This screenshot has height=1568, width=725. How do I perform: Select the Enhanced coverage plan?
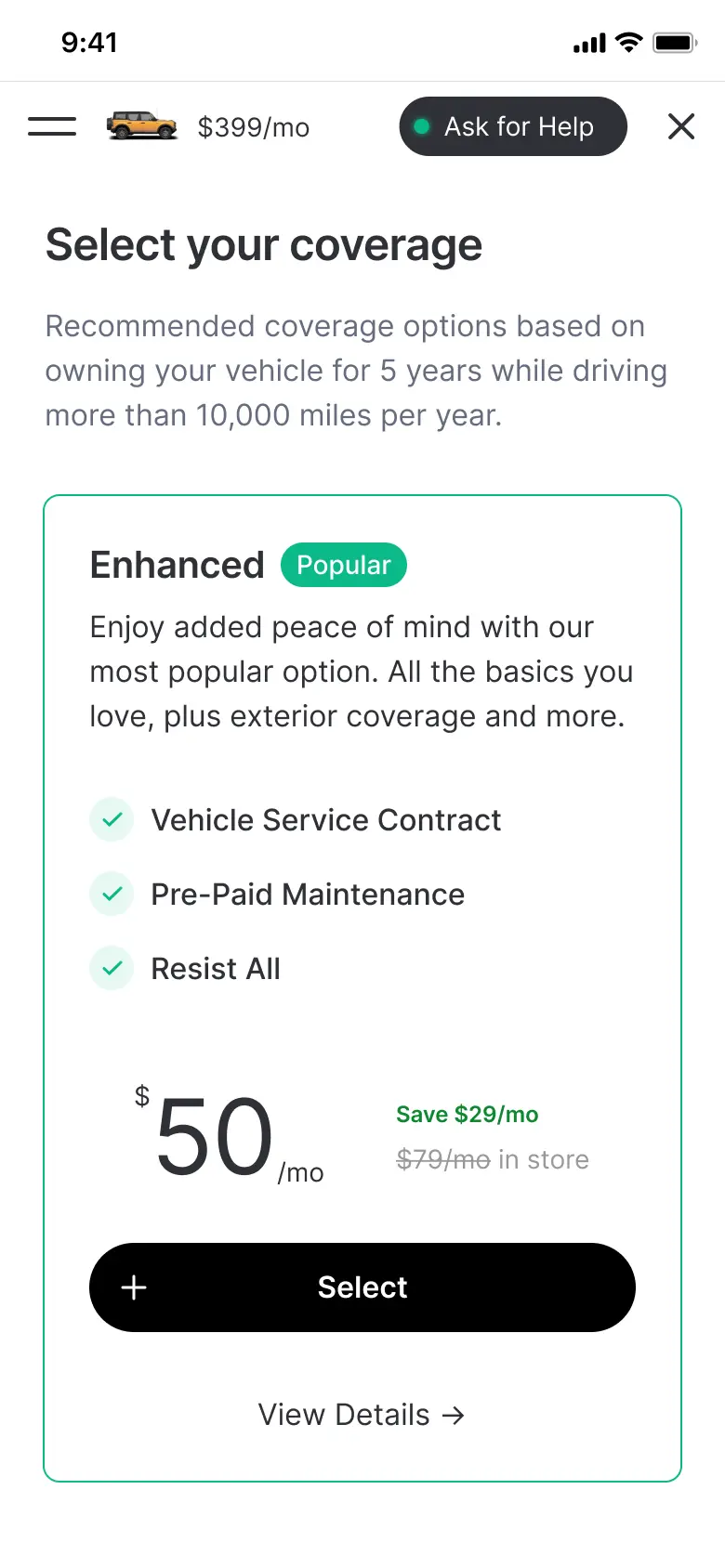(x=362, y=1287)
